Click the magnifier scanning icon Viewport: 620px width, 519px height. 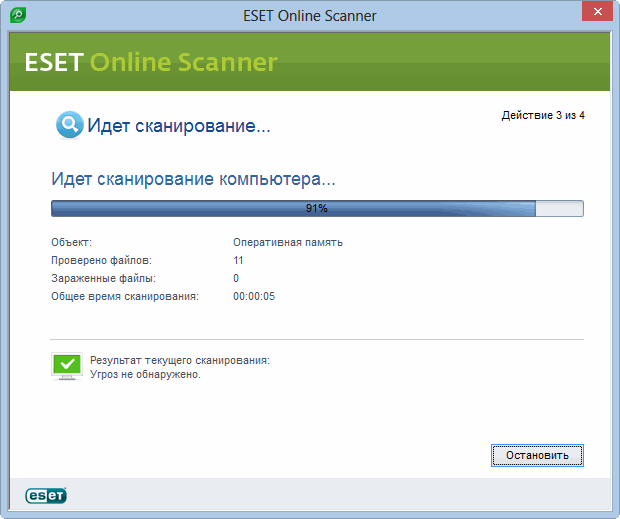pos(70,125)
